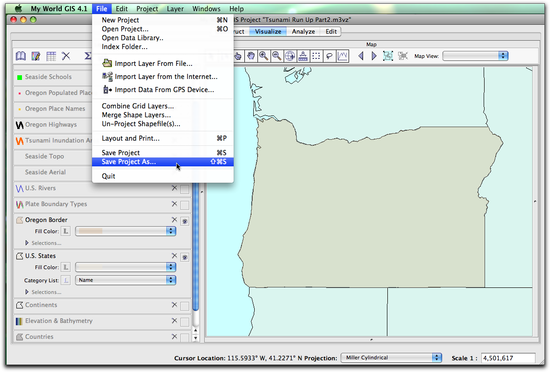The width and height of the screenshot is (550, 372).
Task: Remove the Countries layer X
Action: point(174,337)
